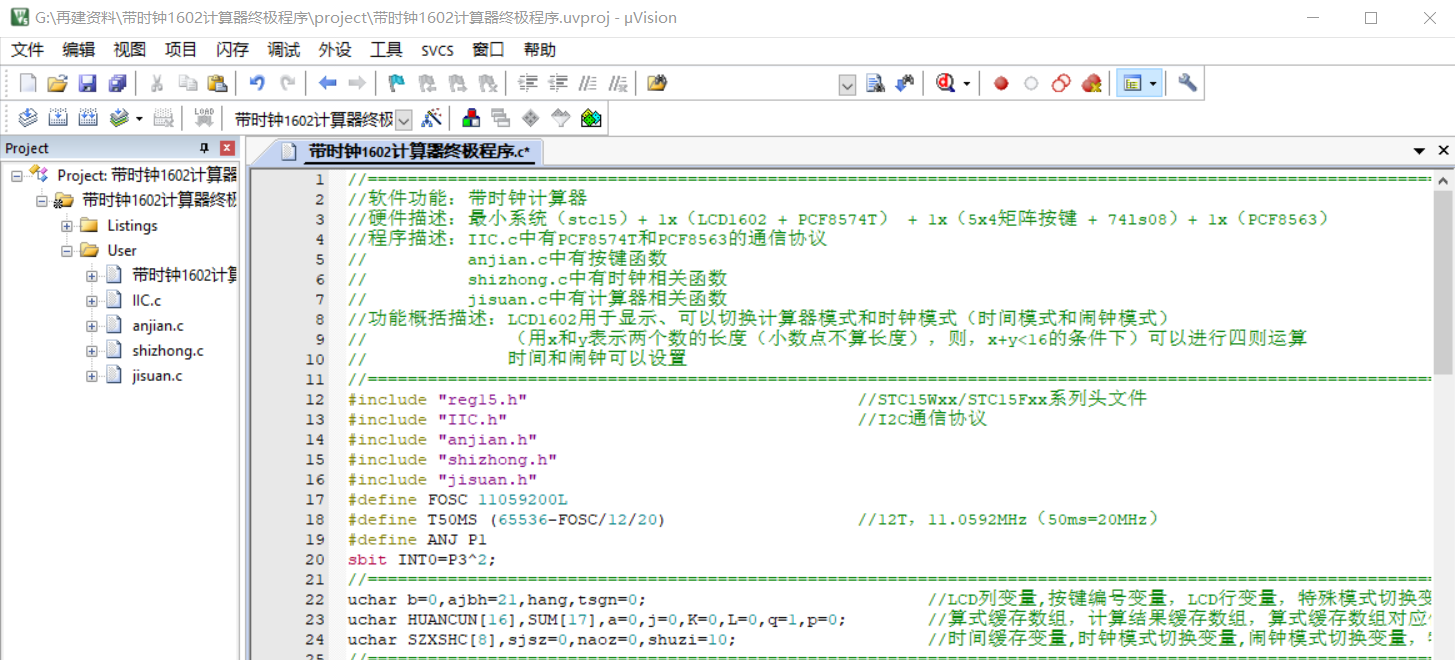This screenshot has width=1455, height=660.
Task: Click line 20 sbit INT0=P3^2 code
Action: pyautogui.click(x=422, y=560)
